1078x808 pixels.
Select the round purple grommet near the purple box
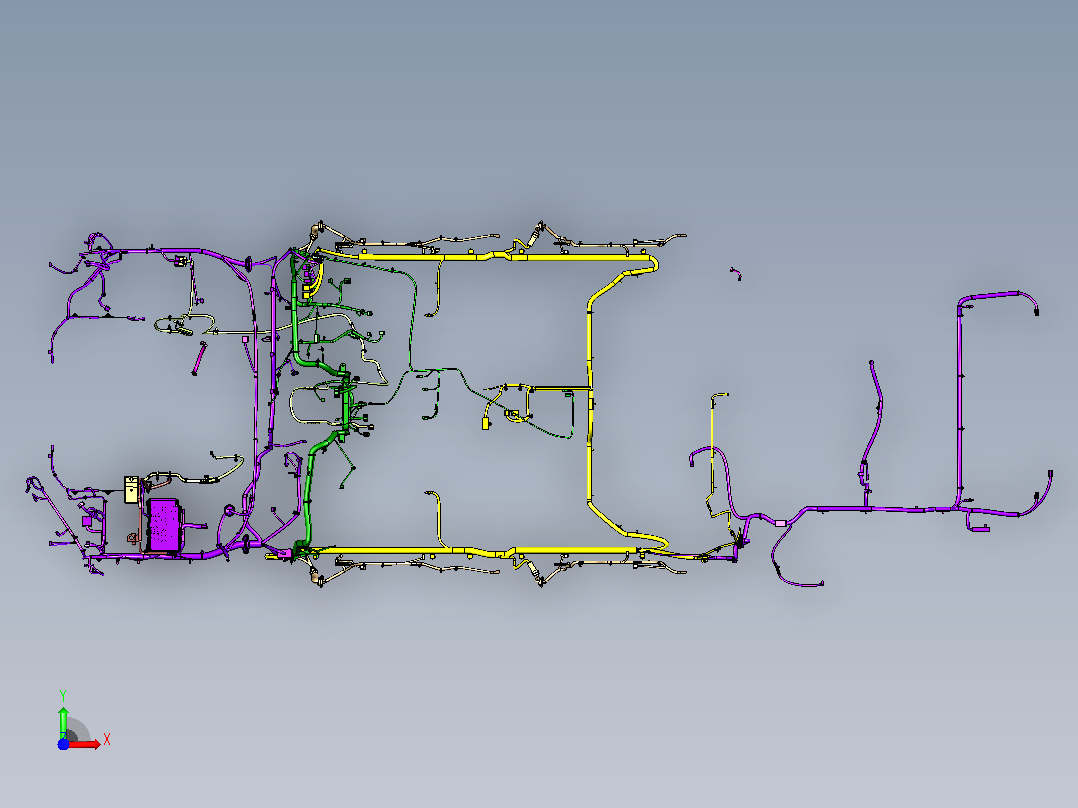[229, 510]
